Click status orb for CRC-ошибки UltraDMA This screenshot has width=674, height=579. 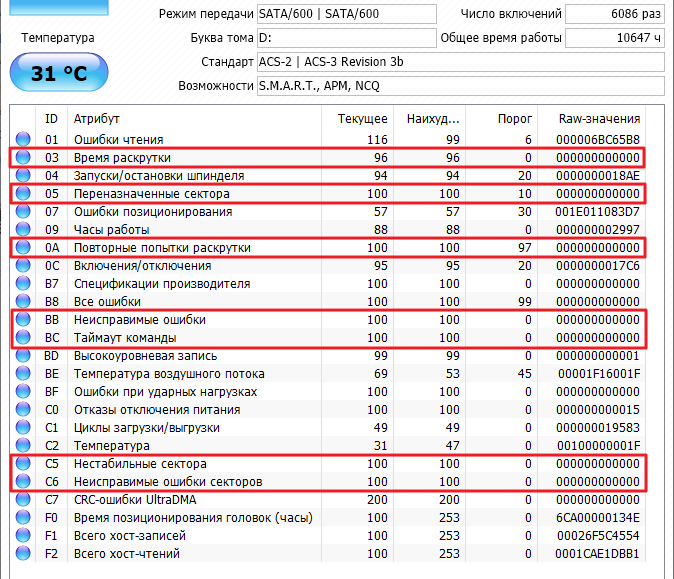point(23,500)
